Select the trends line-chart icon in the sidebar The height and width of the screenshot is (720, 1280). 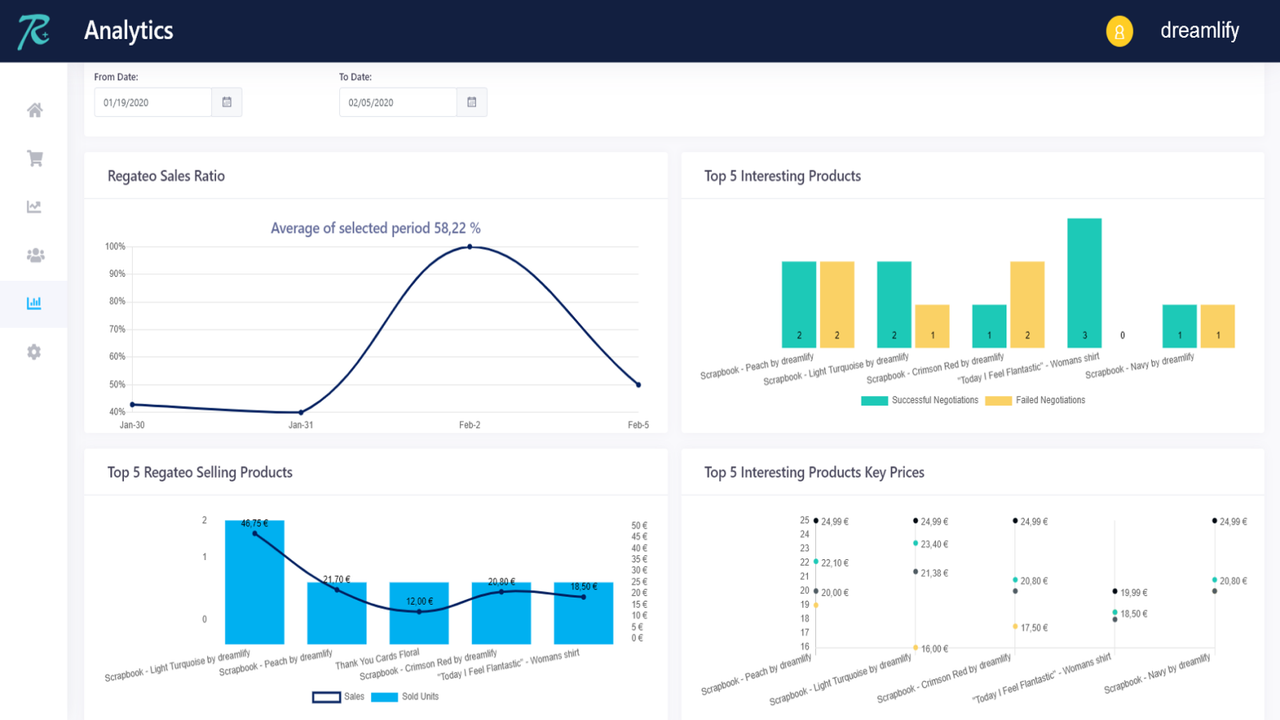point(33,207)
